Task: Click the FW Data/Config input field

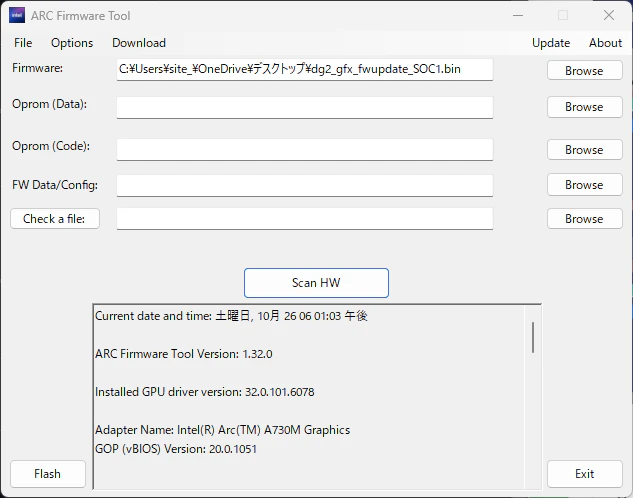Action: [305, 186]
